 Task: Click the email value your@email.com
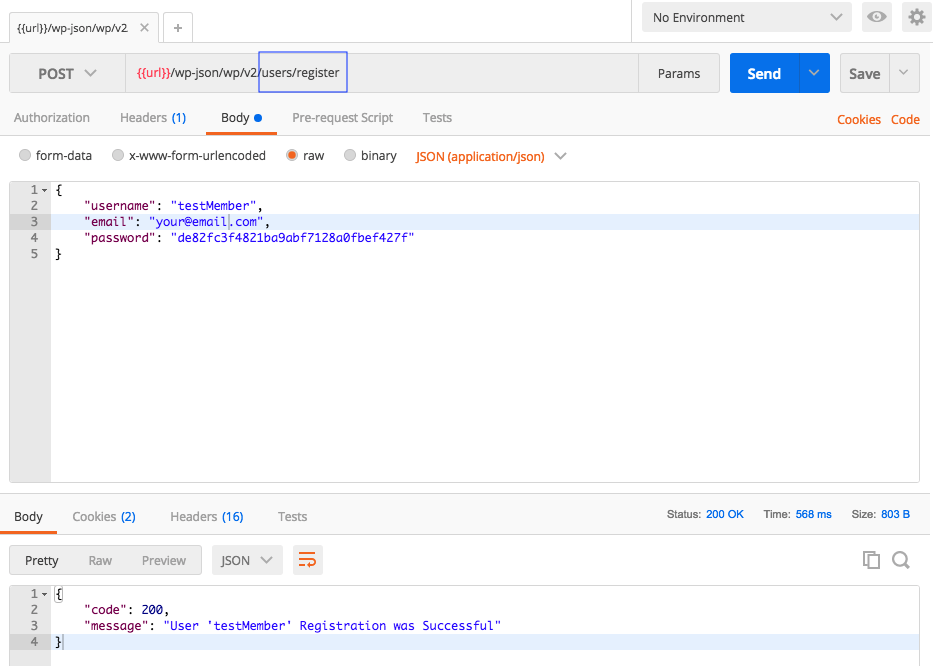coord(206,222)
